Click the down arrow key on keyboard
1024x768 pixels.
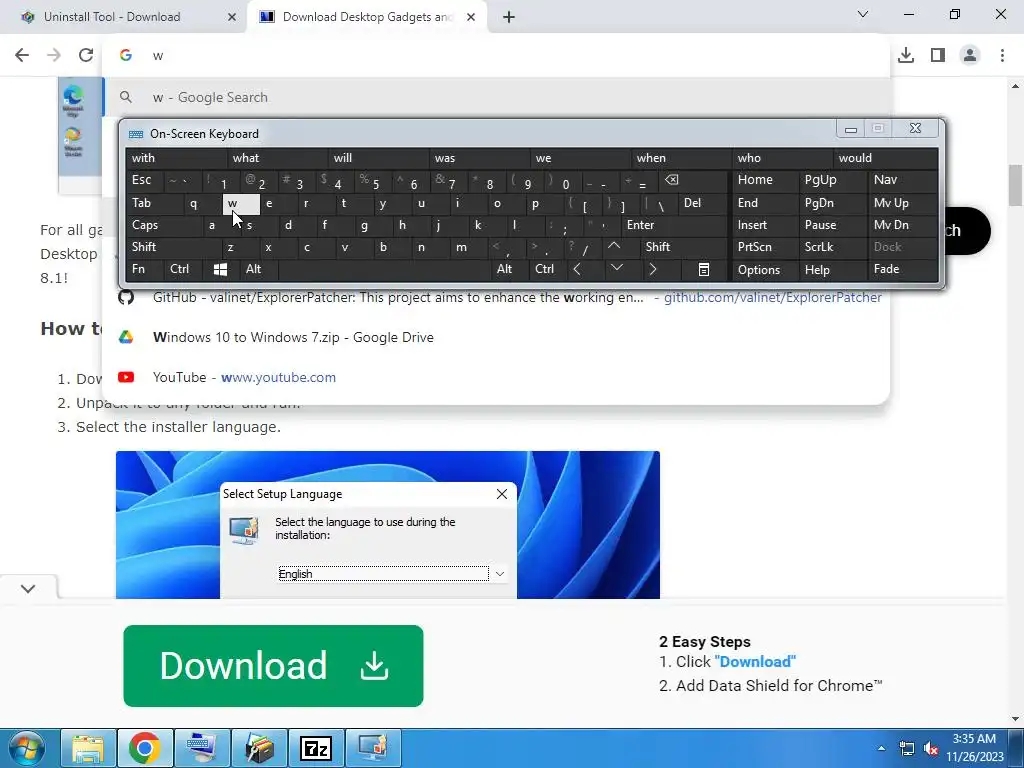[x=616, y=269]
